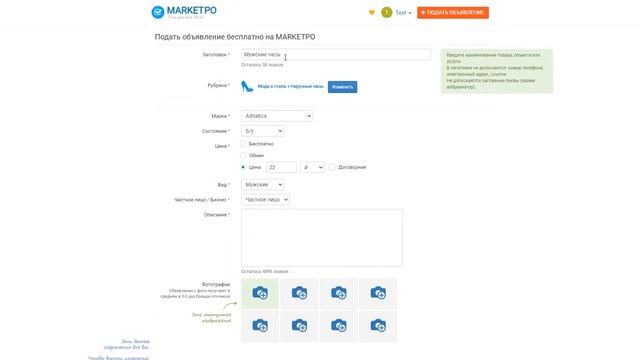Add a photo in the second top-row slot

[299, 293]
